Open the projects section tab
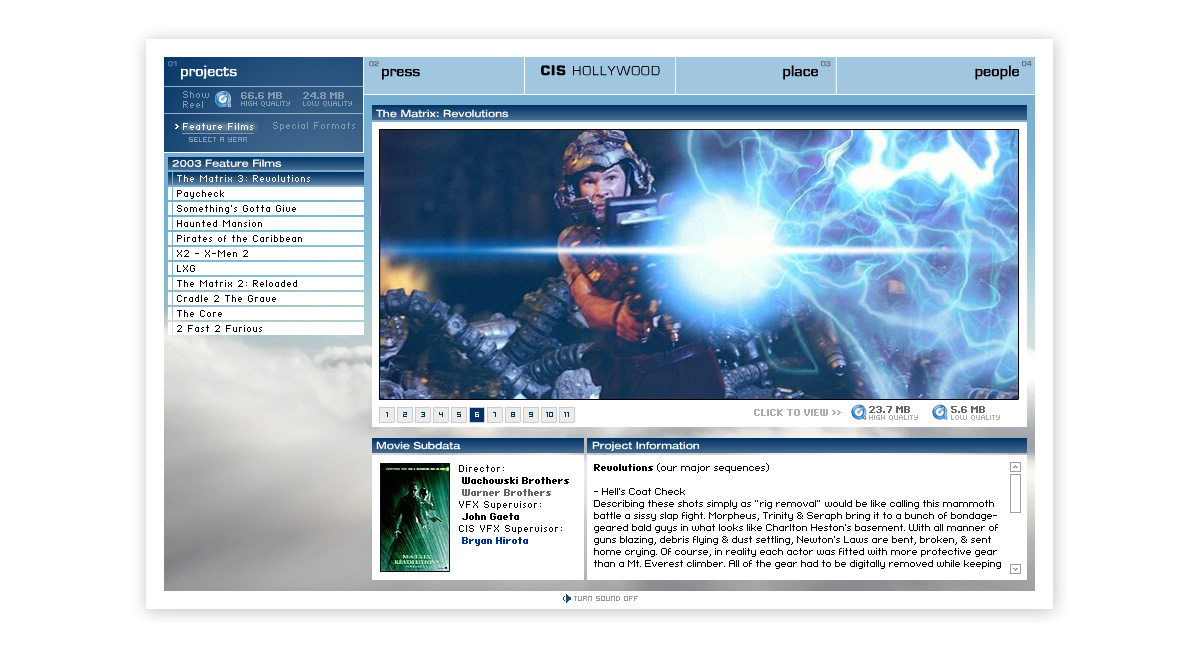 tap(263, 72)
